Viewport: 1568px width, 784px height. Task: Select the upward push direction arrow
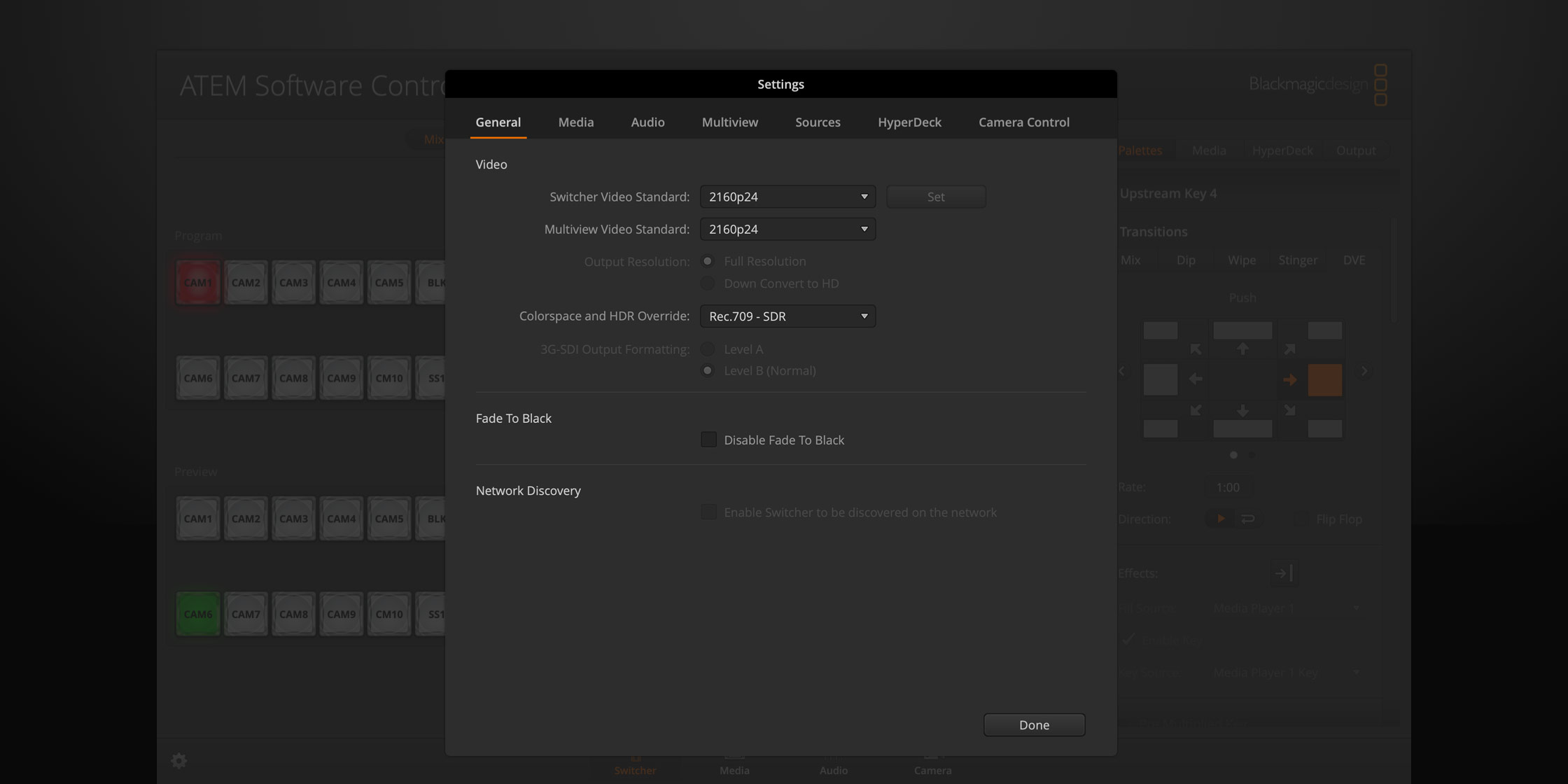[x=1242, y=348]
